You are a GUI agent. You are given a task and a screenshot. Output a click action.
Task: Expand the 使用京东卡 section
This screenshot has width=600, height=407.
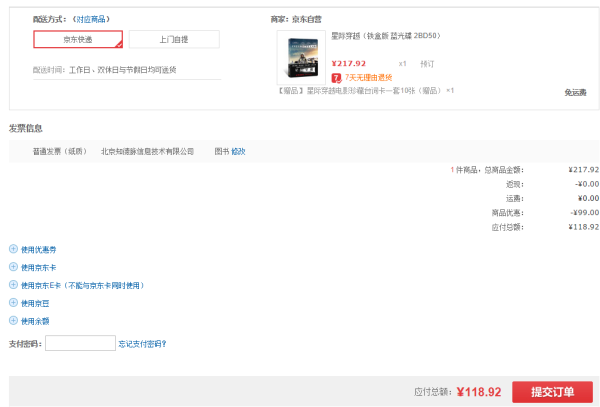tap(38, 267)
